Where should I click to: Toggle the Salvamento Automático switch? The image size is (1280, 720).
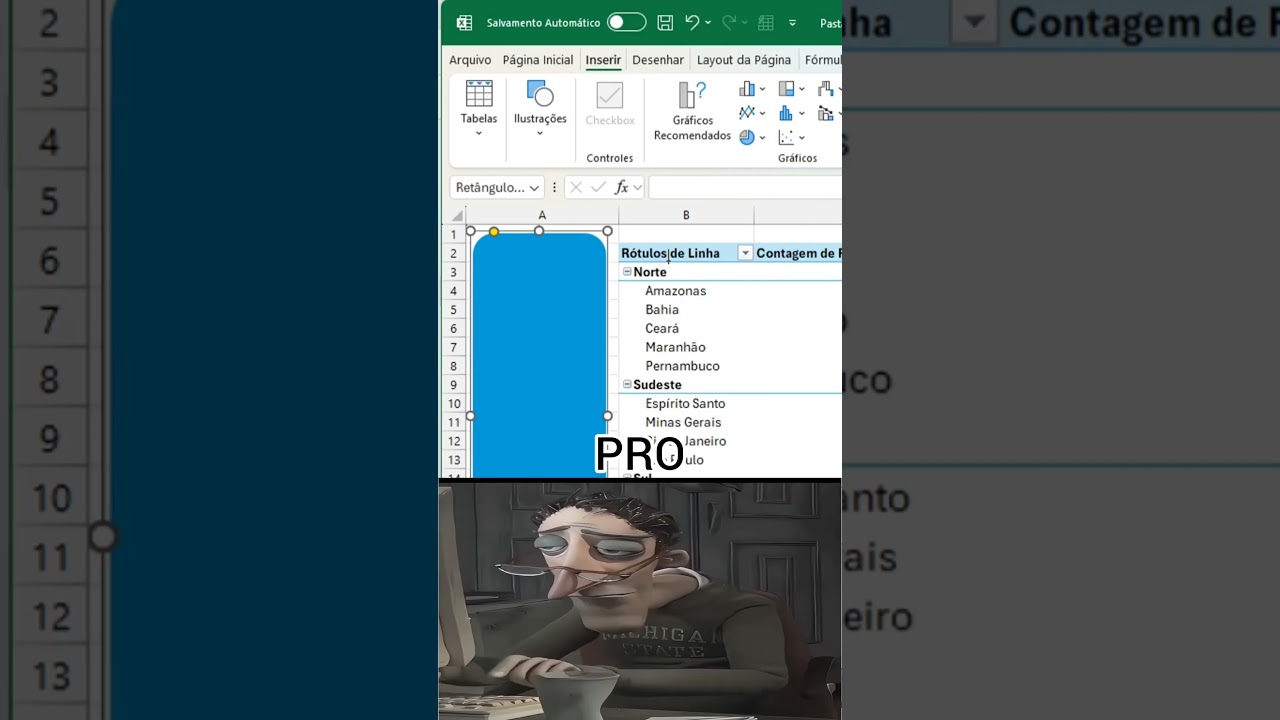(626, 22)
